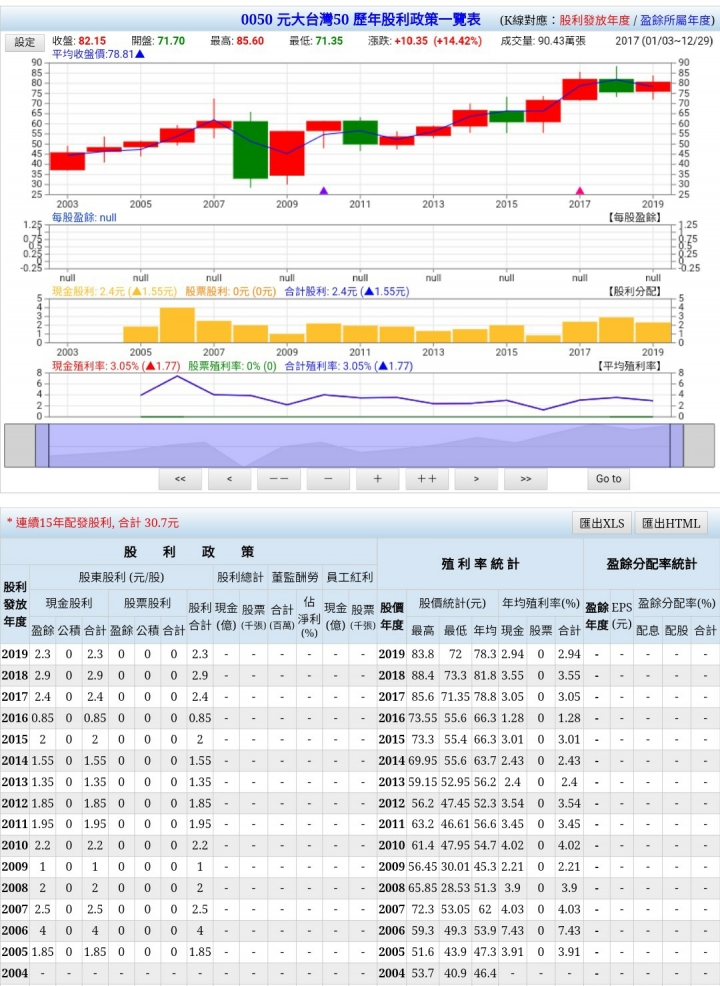720x986 pixels.
Task: Click the 股利總計 column header
Action: click(x=240, y=577)
